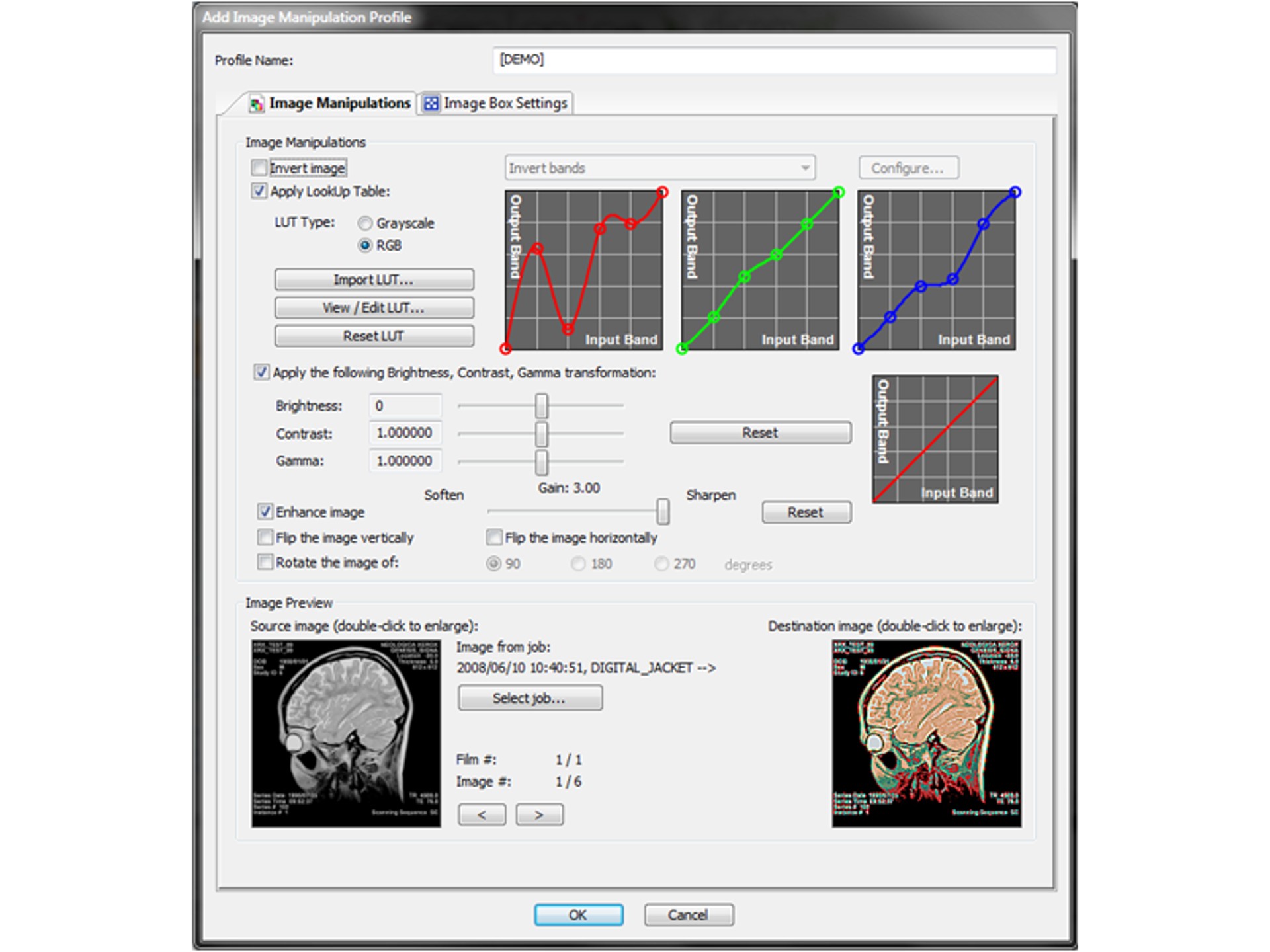Click the Select job button
The image size is (1270, 952).
(x=530, y=698)
